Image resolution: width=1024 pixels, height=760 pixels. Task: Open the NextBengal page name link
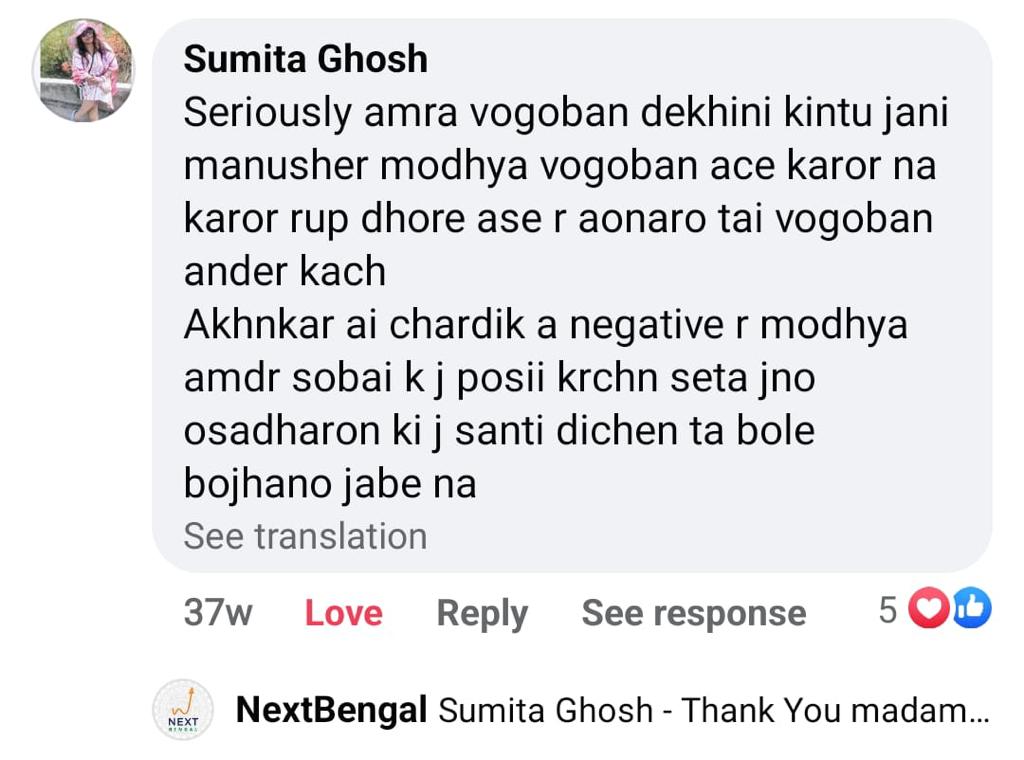pyautogui.click(x=331, y=711)
